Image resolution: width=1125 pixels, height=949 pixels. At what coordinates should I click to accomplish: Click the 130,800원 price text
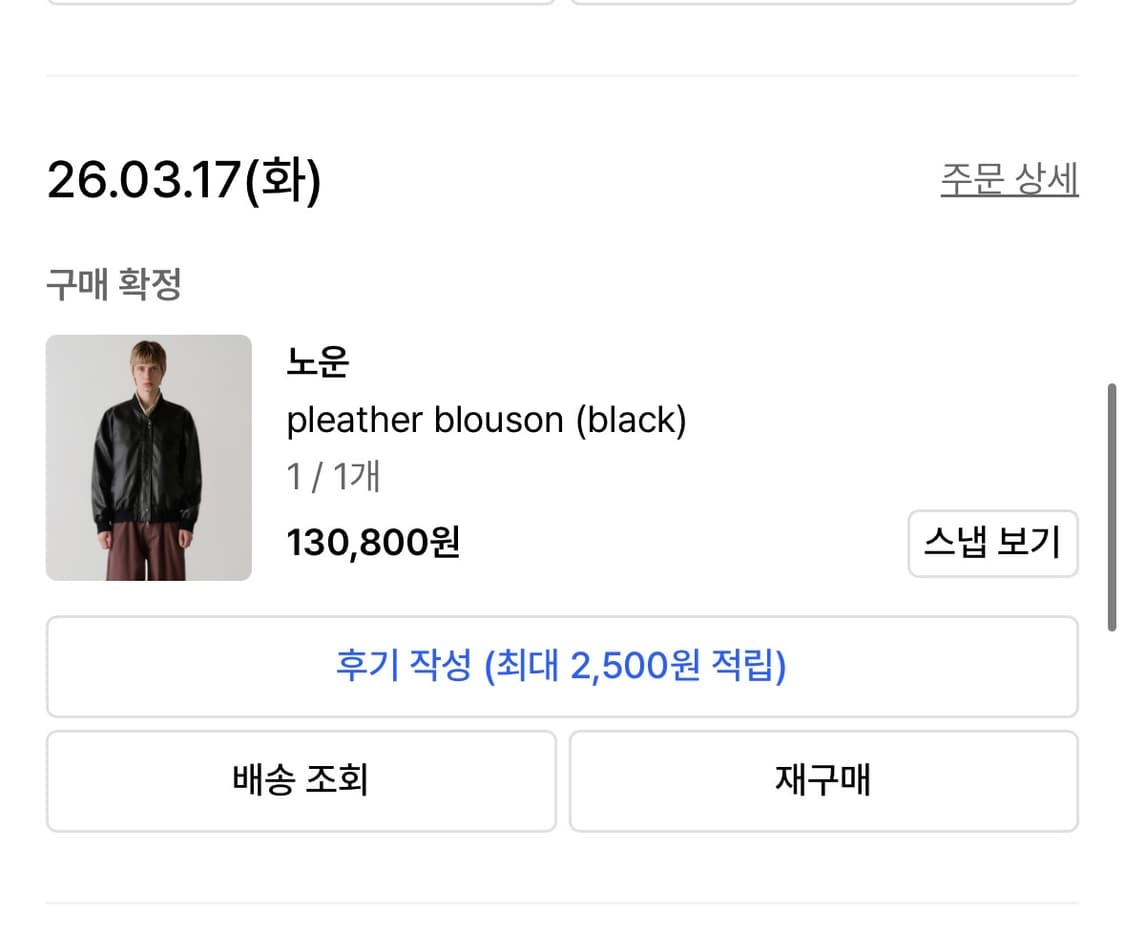tap(373, 543)
